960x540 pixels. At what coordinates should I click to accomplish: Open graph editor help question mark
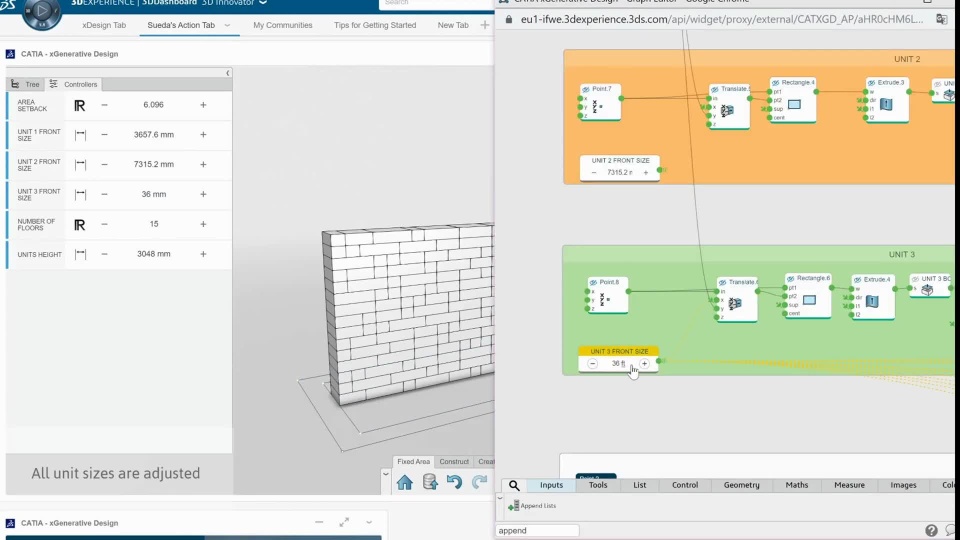931,530
